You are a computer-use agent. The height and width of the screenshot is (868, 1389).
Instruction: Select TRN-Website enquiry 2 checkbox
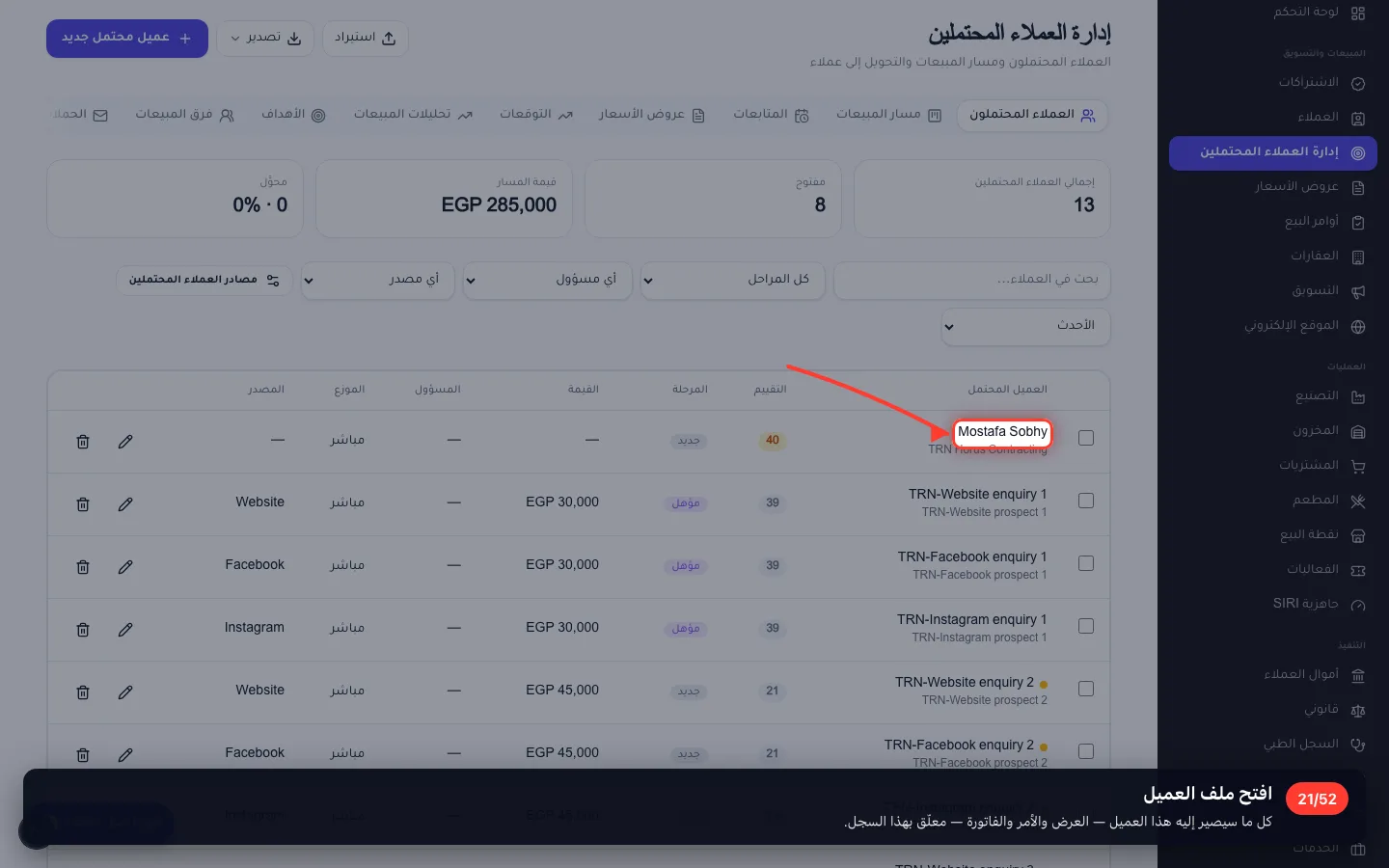(x=1086, y=689)
